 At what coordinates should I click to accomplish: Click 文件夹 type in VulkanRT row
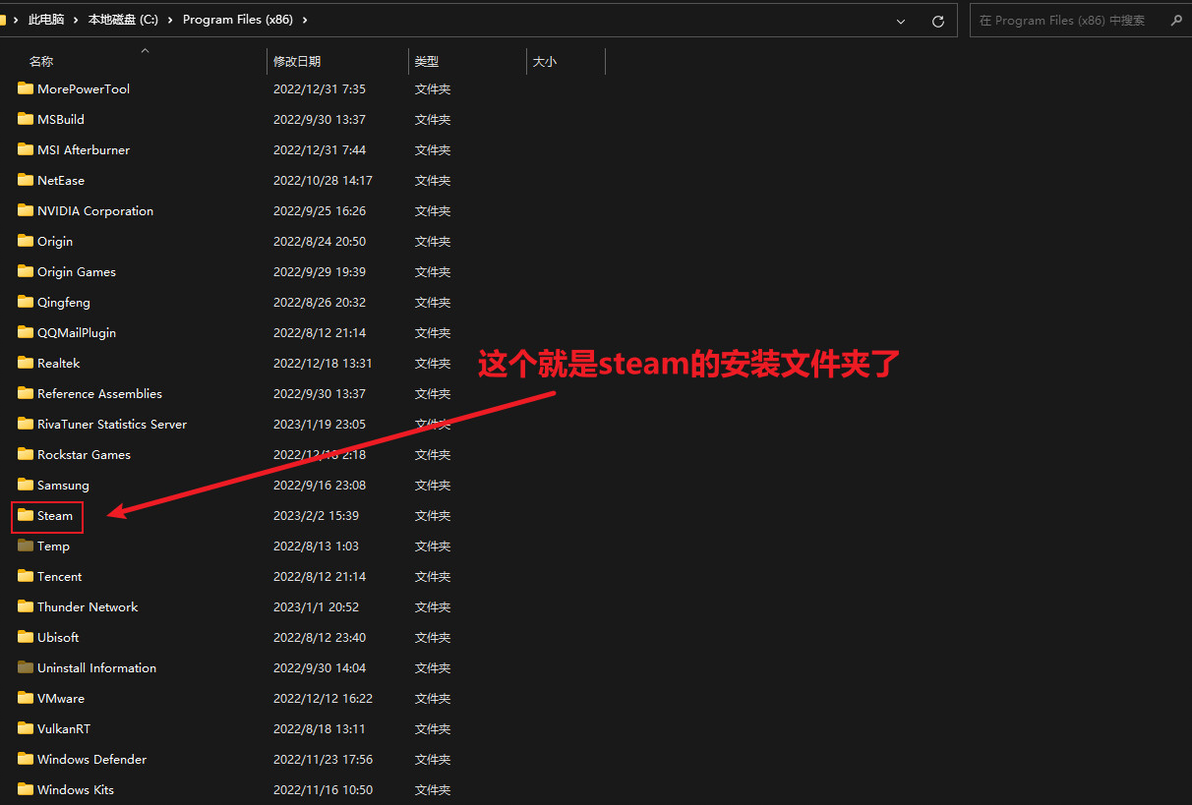click(433, 728)
